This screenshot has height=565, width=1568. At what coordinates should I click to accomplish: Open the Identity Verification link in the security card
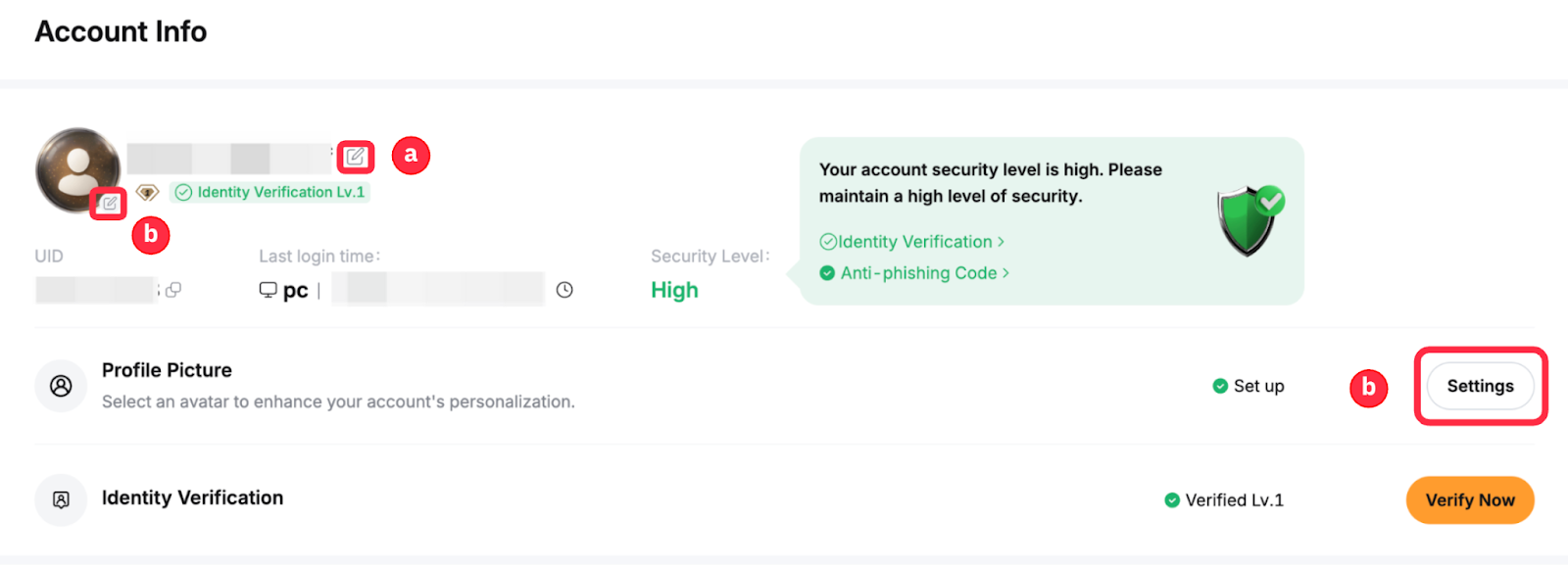pos(912,242)
